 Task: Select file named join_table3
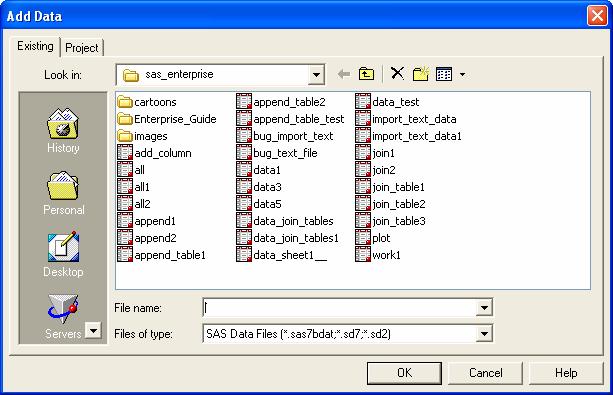390,221
